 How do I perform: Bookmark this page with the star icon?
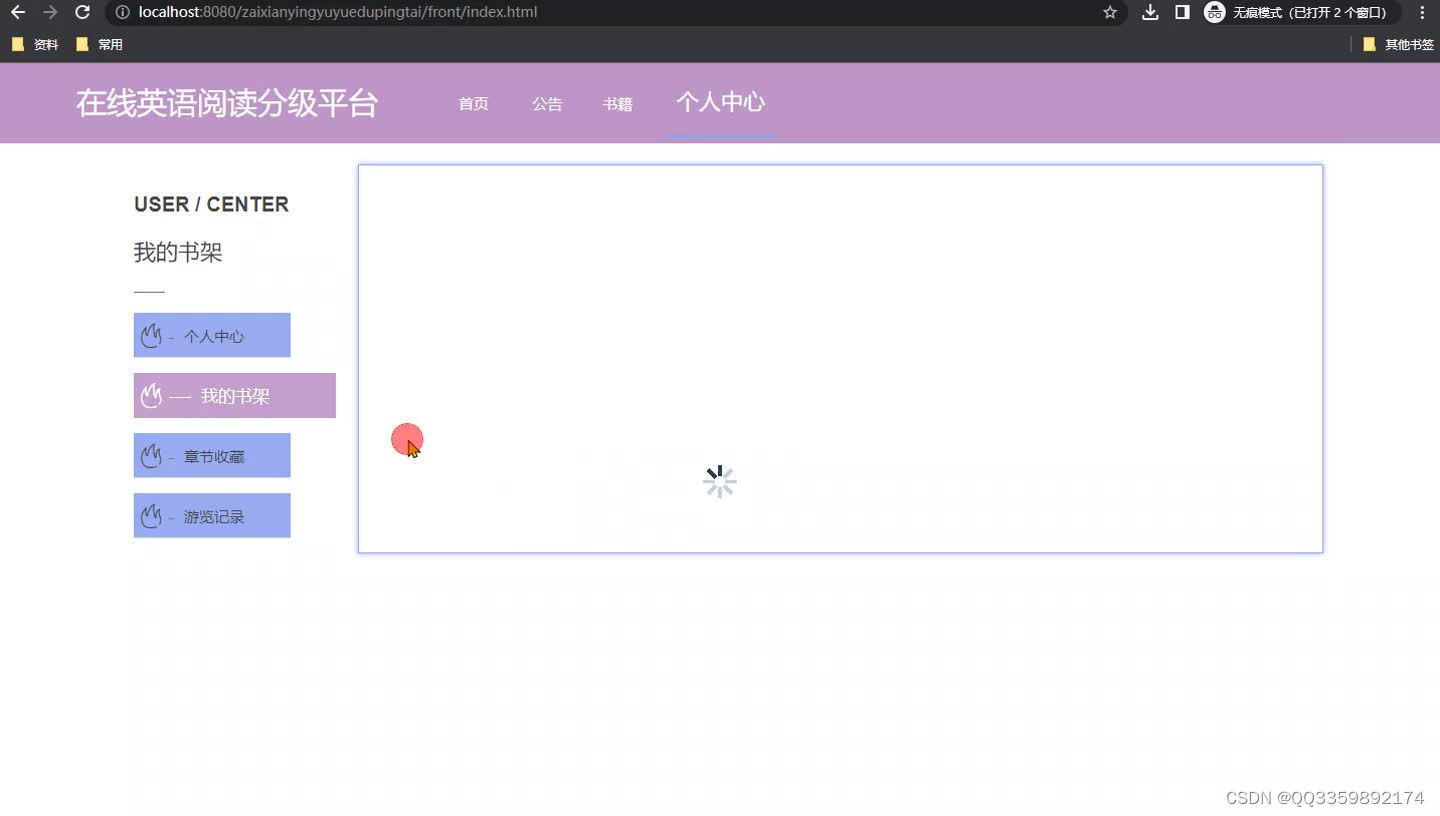(x=1109, y=12)
